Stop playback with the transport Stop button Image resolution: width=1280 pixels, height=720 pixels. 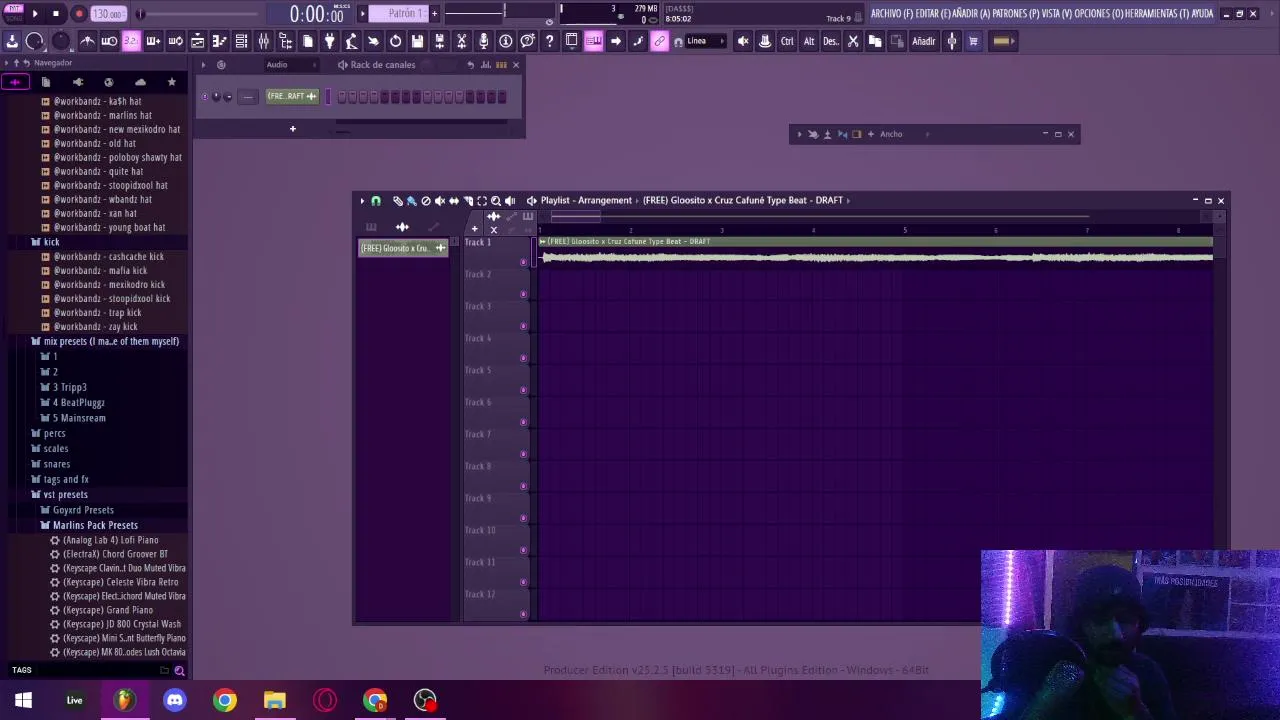pyautogui.click(x=56, y=14)
